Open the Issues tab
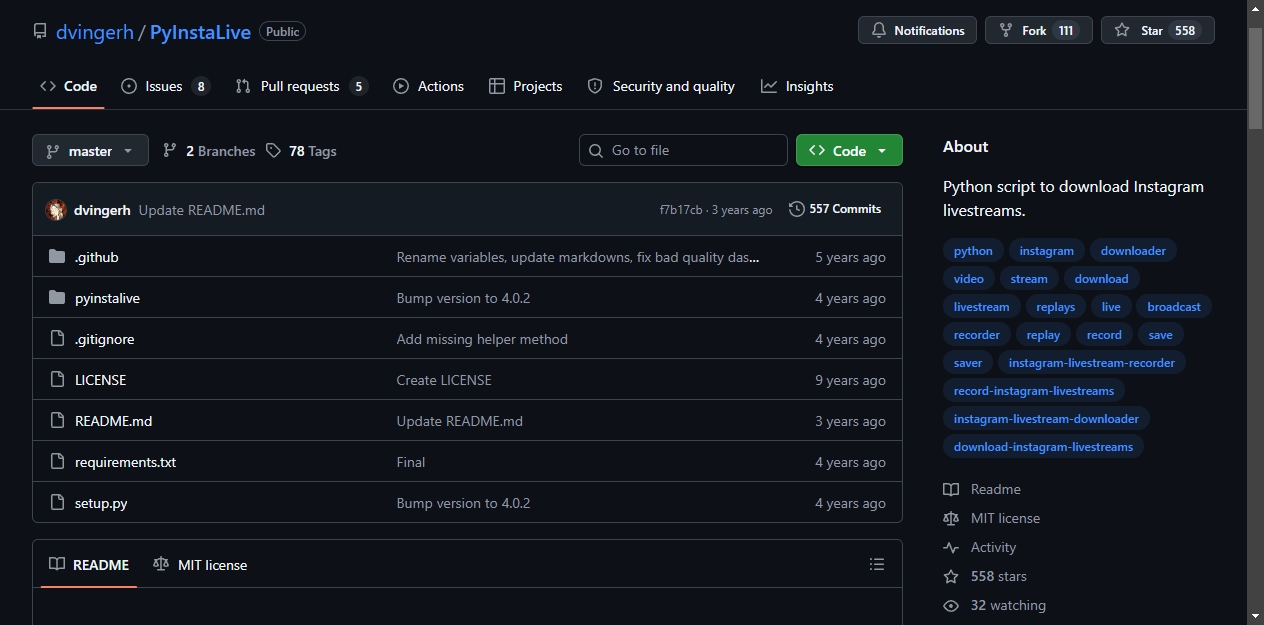Image resolution: width=1264 pixels, height=625 pixels. tap(165, 86)
